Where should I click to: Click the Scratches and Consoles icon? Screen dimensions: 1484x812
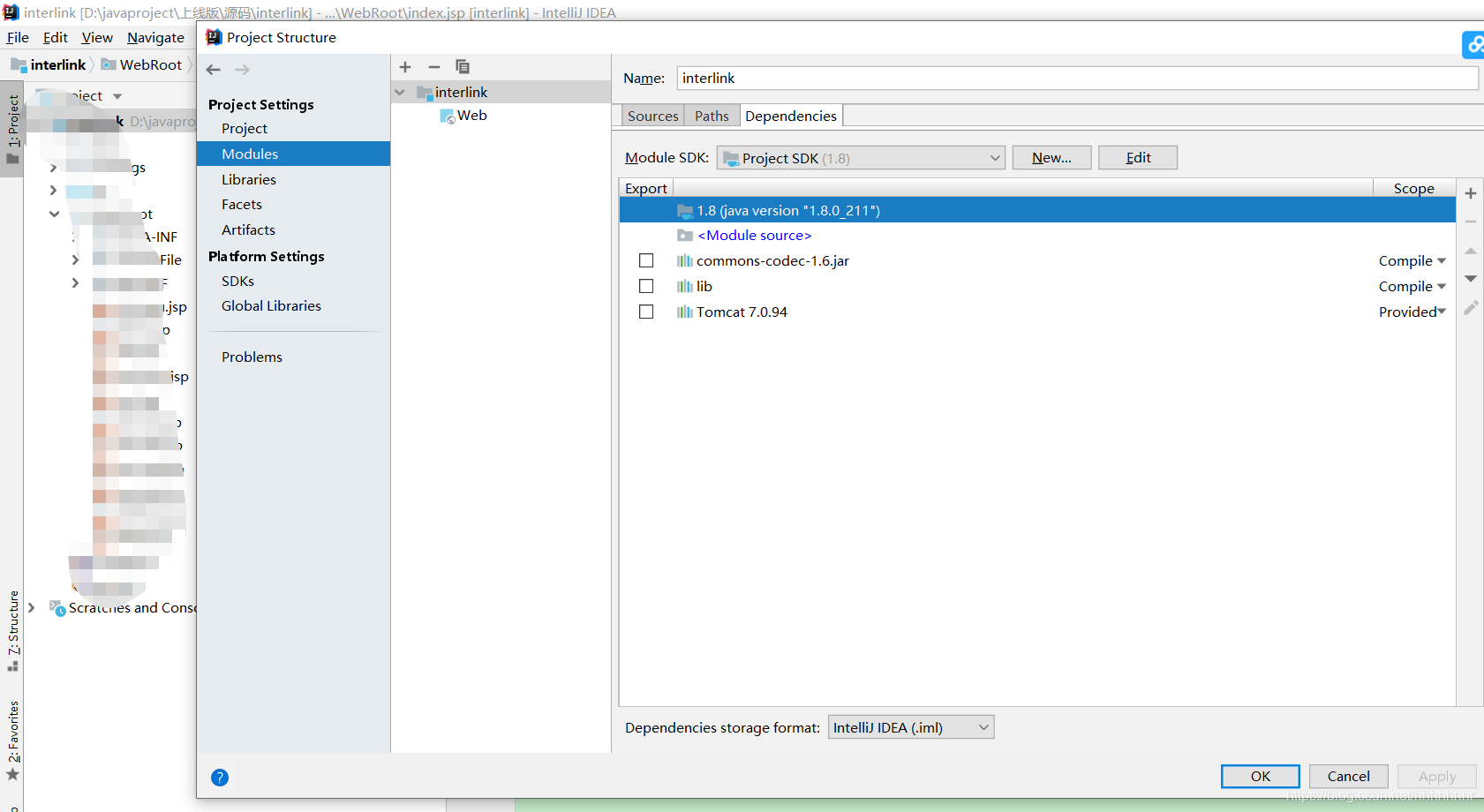coord(57,608)
